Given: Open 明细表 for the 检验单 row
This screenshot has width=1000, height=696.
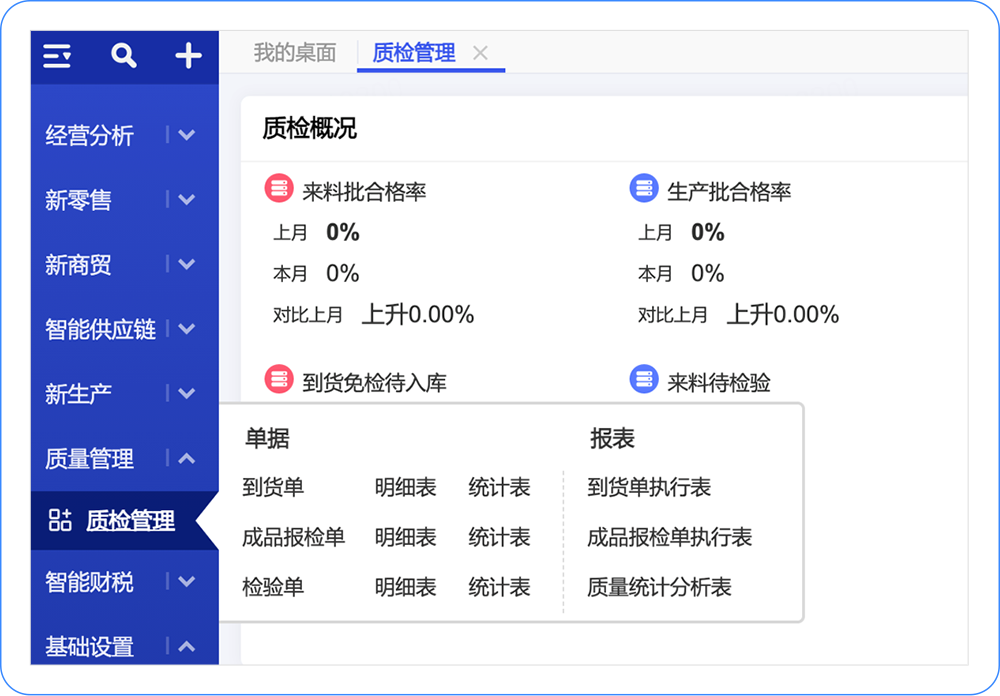Looking at the screenshot, I should click(x=406, y=587).
